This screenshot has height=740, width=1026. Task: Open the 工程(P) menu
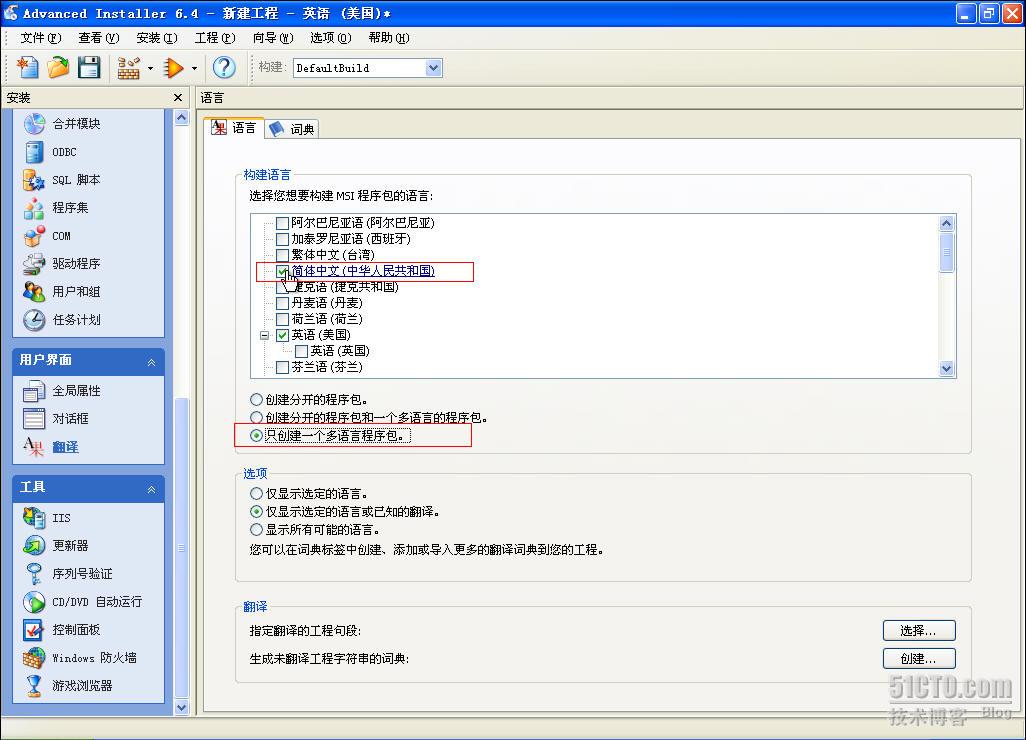tap(215, 37)
